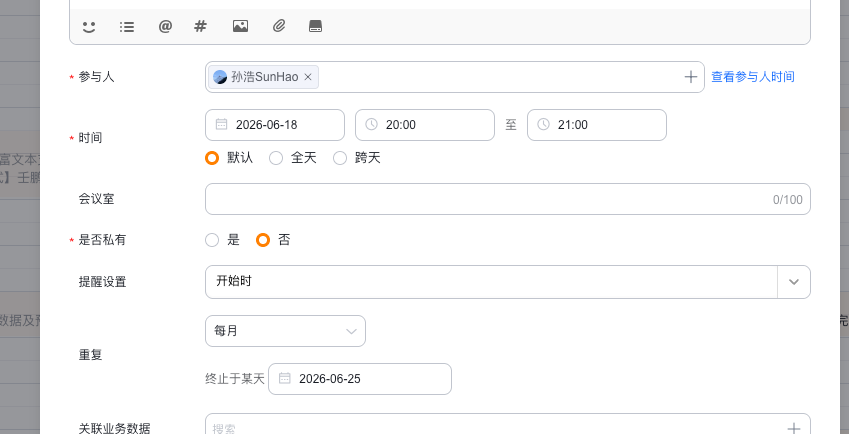Click the chevron arrow of 提醒设置 dropdown

click(794, 282)
